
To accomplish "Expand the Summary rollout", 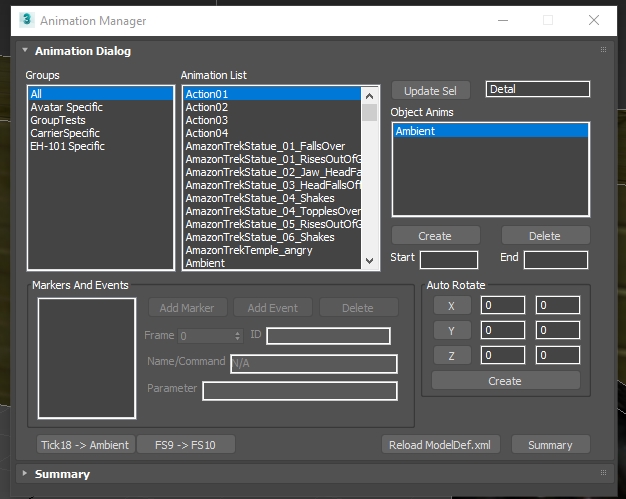I will [x=25, y=473].
